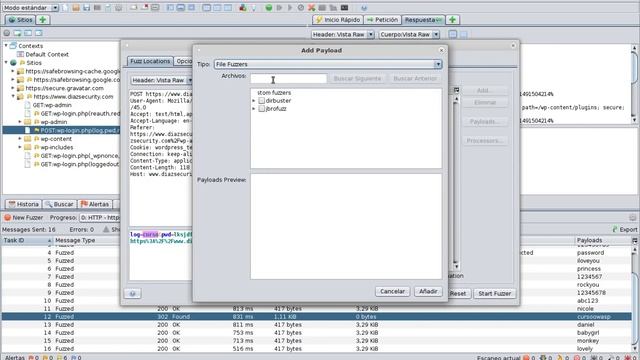Click the split response view icon near Cuerpo dropdown
640x360 pixels.
pos(453,35)
